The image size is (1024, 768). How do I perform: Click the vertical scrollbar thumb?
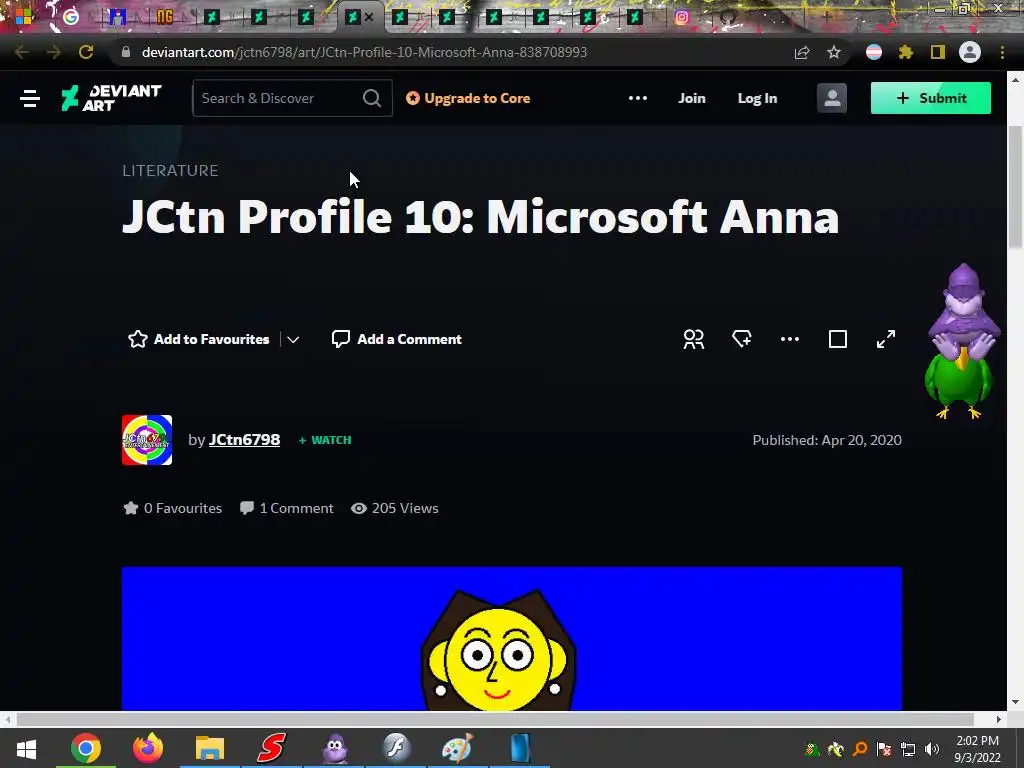point(1015,187)
